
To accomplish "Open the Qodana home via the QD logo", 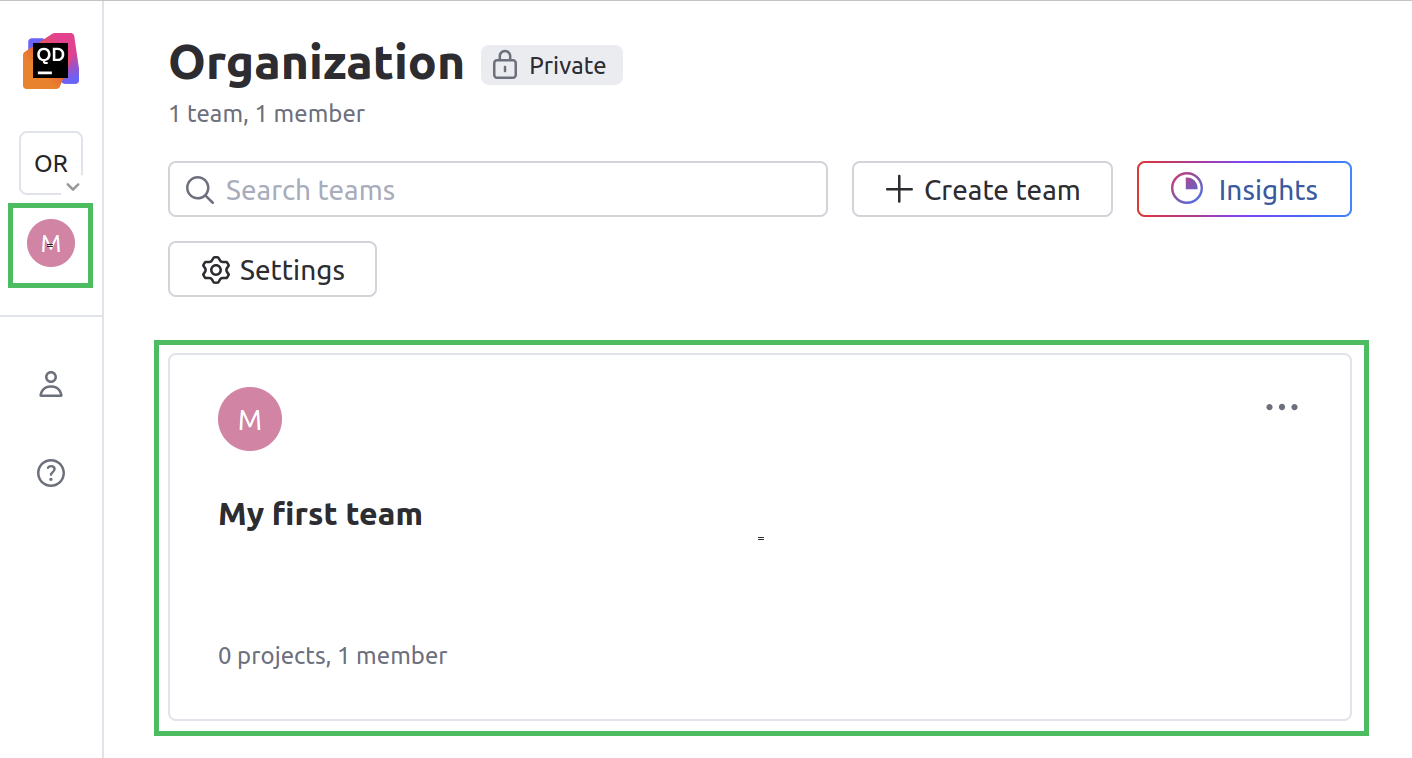I will click(50, 60).
